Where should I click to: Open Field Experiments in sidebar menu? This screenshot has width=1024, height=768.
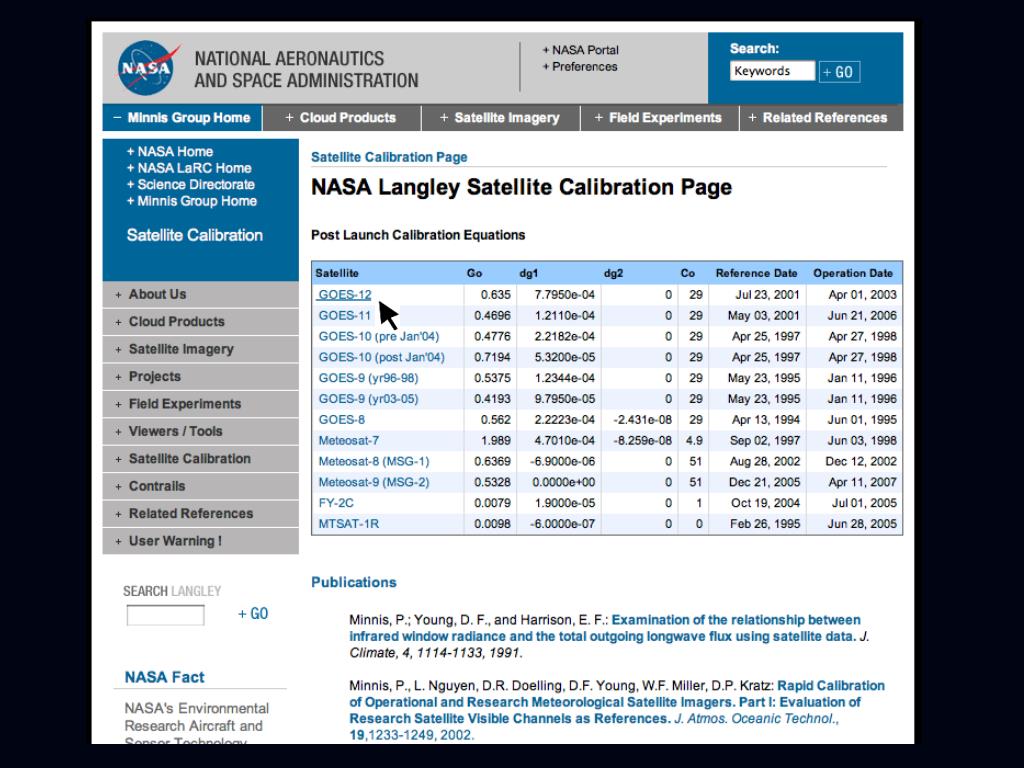click(x=200, y=404)
